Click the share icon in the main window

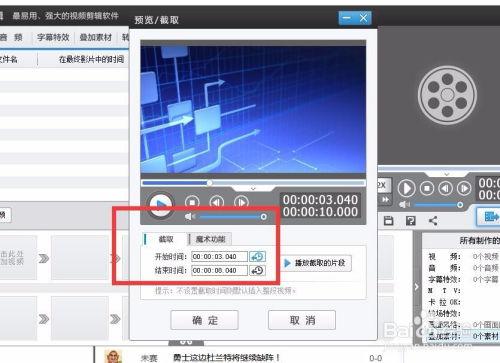433,220
